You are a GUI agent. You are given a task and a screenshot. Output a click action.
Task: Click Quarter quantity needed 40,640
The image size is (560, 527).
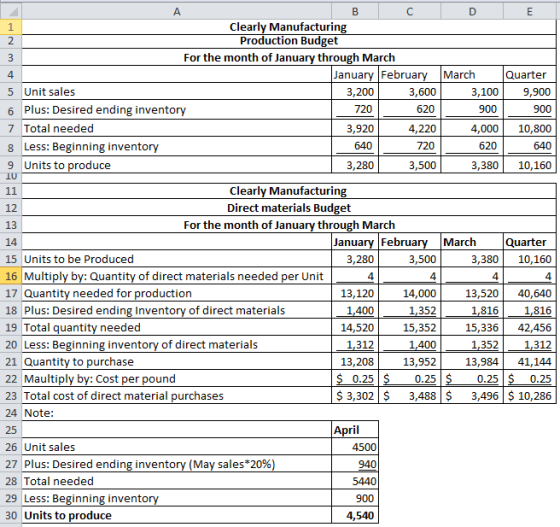pyautogui.click(x=535, y=293)
